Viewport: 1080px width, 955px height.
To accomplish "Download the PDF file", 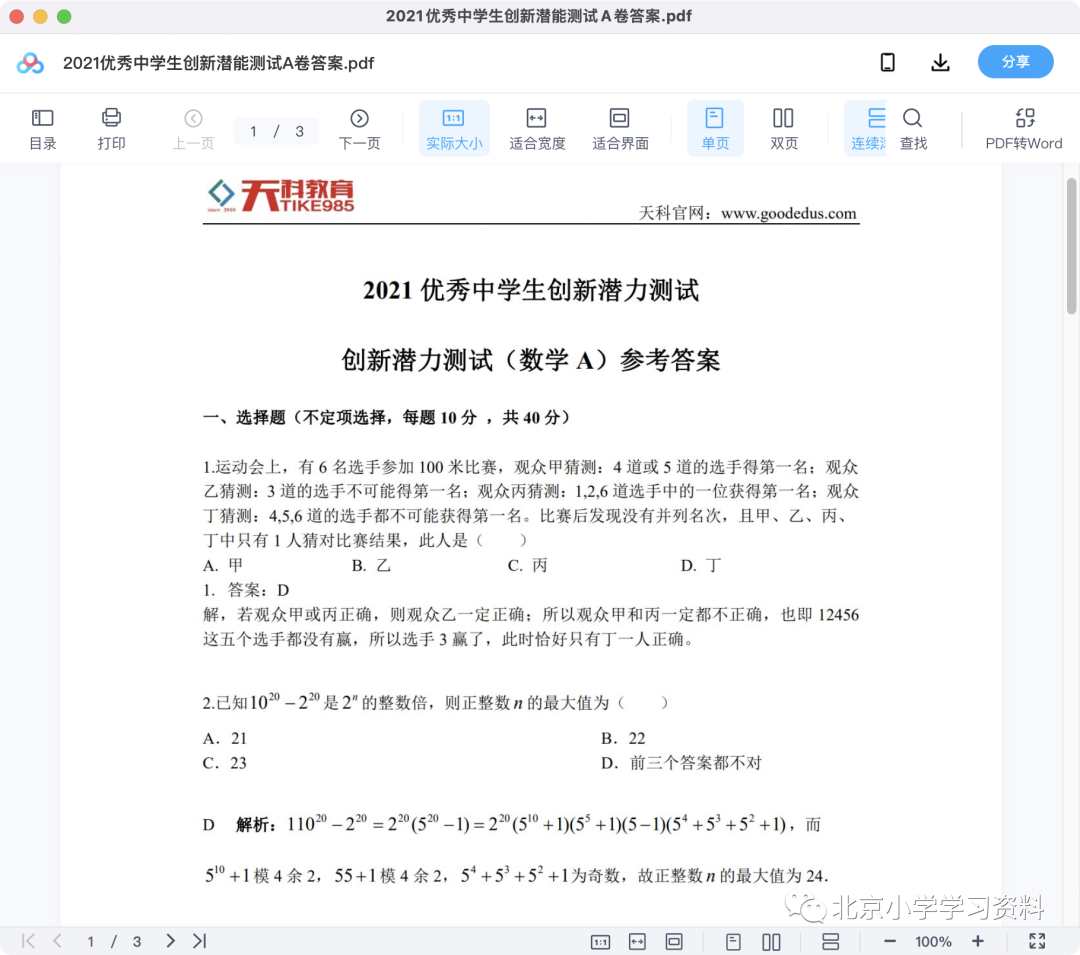I will (940, 63).
